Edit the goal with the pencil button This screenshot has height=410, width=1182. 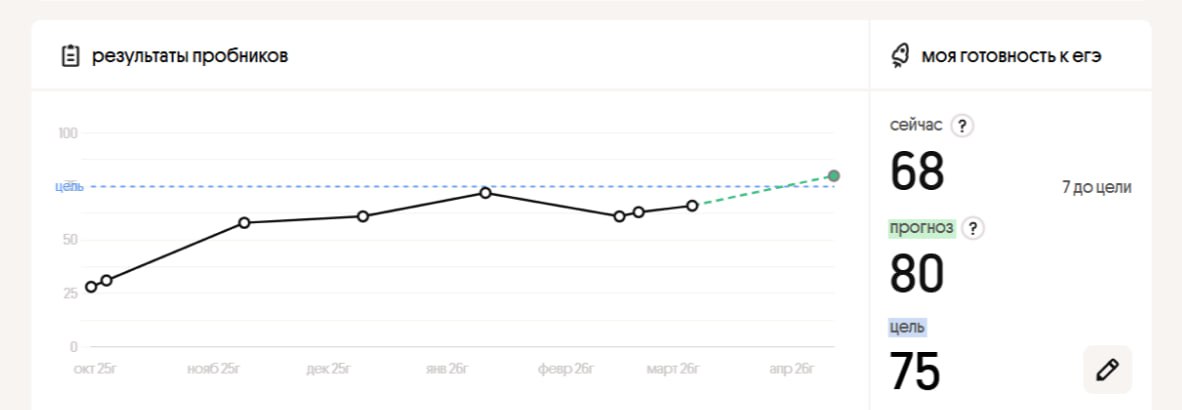point(1107,370)
